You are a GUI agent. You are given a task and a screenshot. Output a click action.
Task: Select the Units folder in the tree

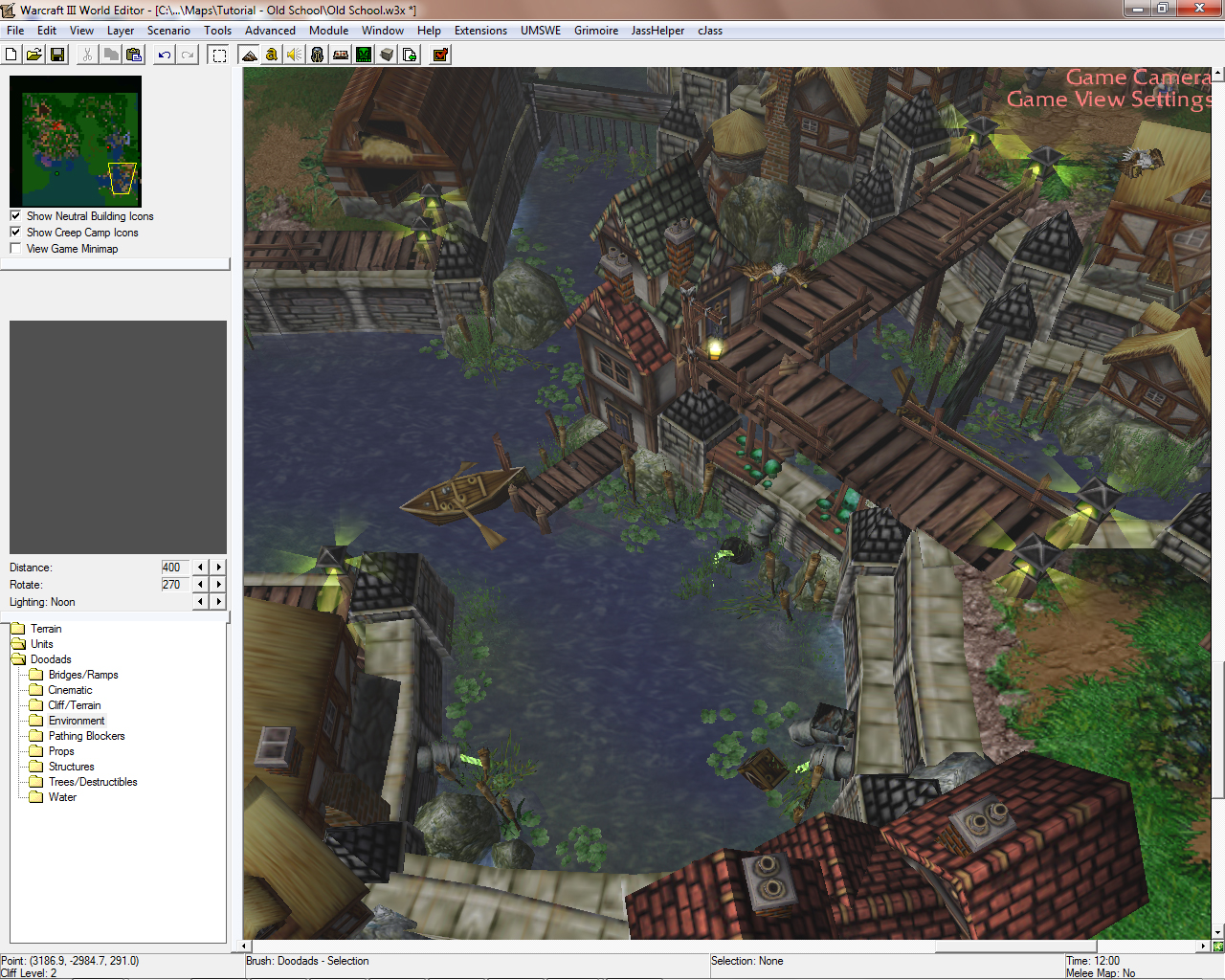(x=41, y=644)
